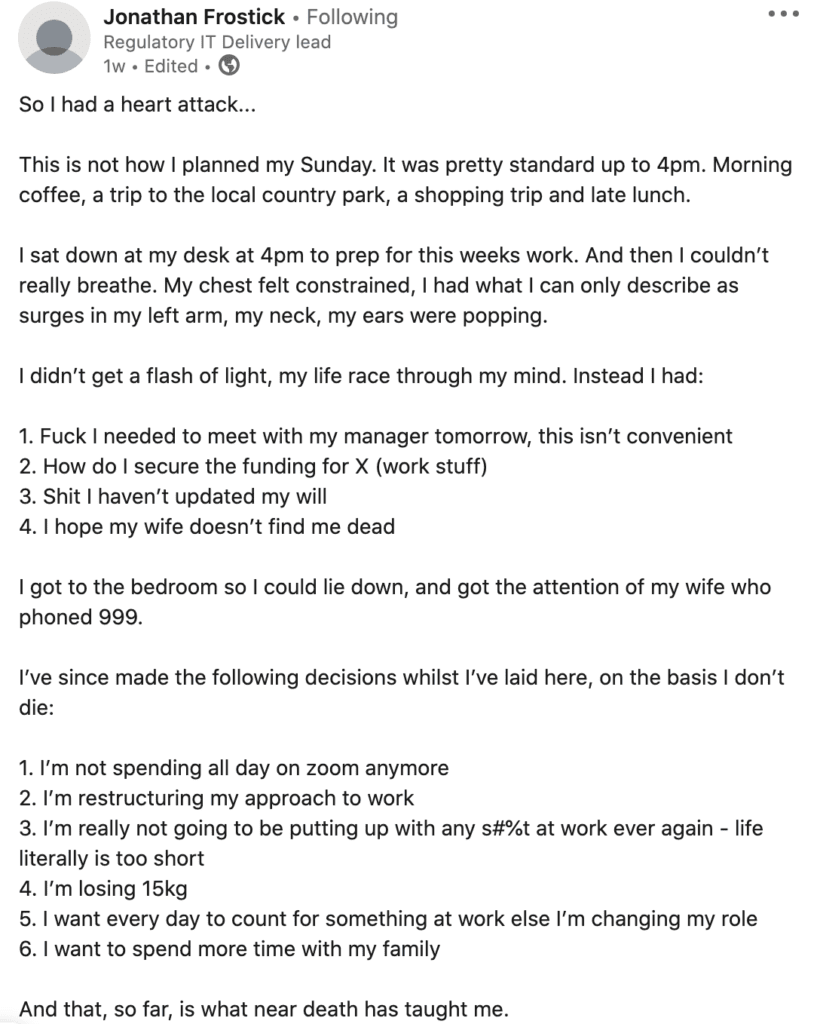The height and width of the screenshot is (1024, 820).
Task: Click the "1w" post timestamp
Action: pyautogui.click(x=115, y=66)
